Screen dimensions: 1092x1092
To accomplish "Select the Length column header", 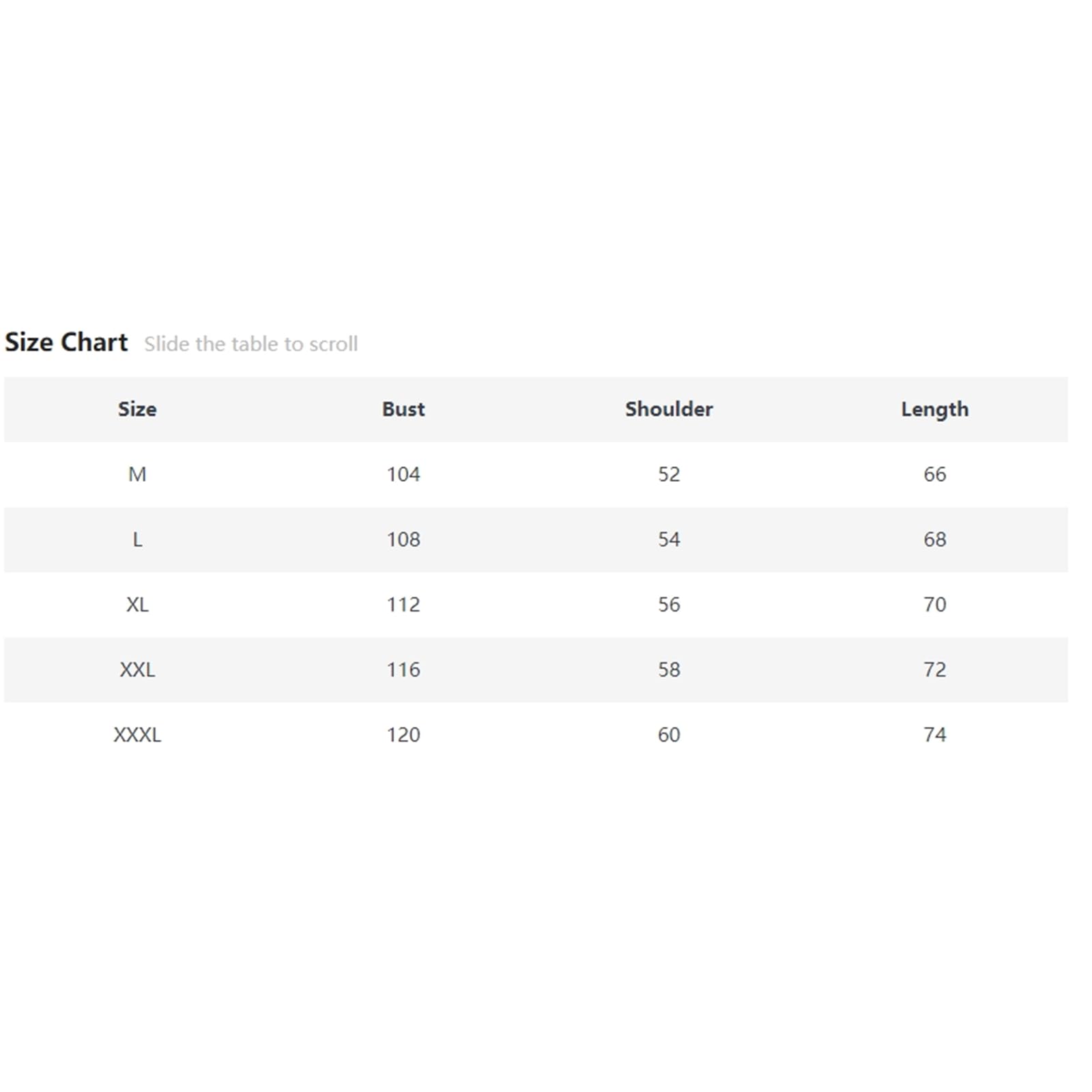I will coord(935,409).
